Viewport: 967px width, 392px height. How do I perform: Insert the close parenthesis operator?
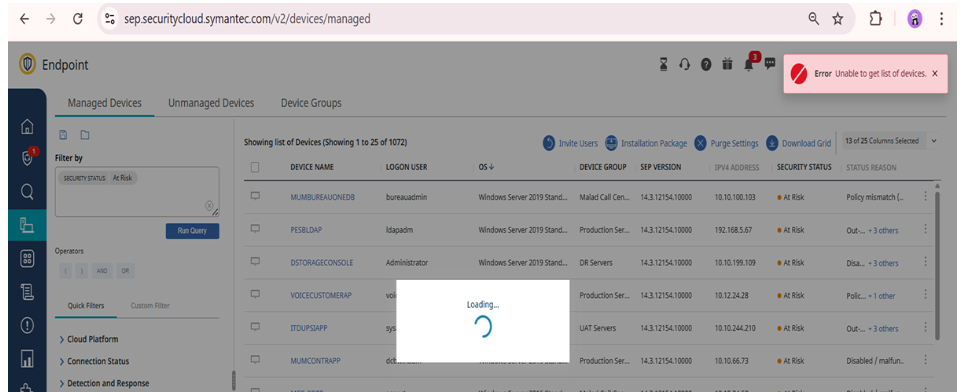coord(81,271)
